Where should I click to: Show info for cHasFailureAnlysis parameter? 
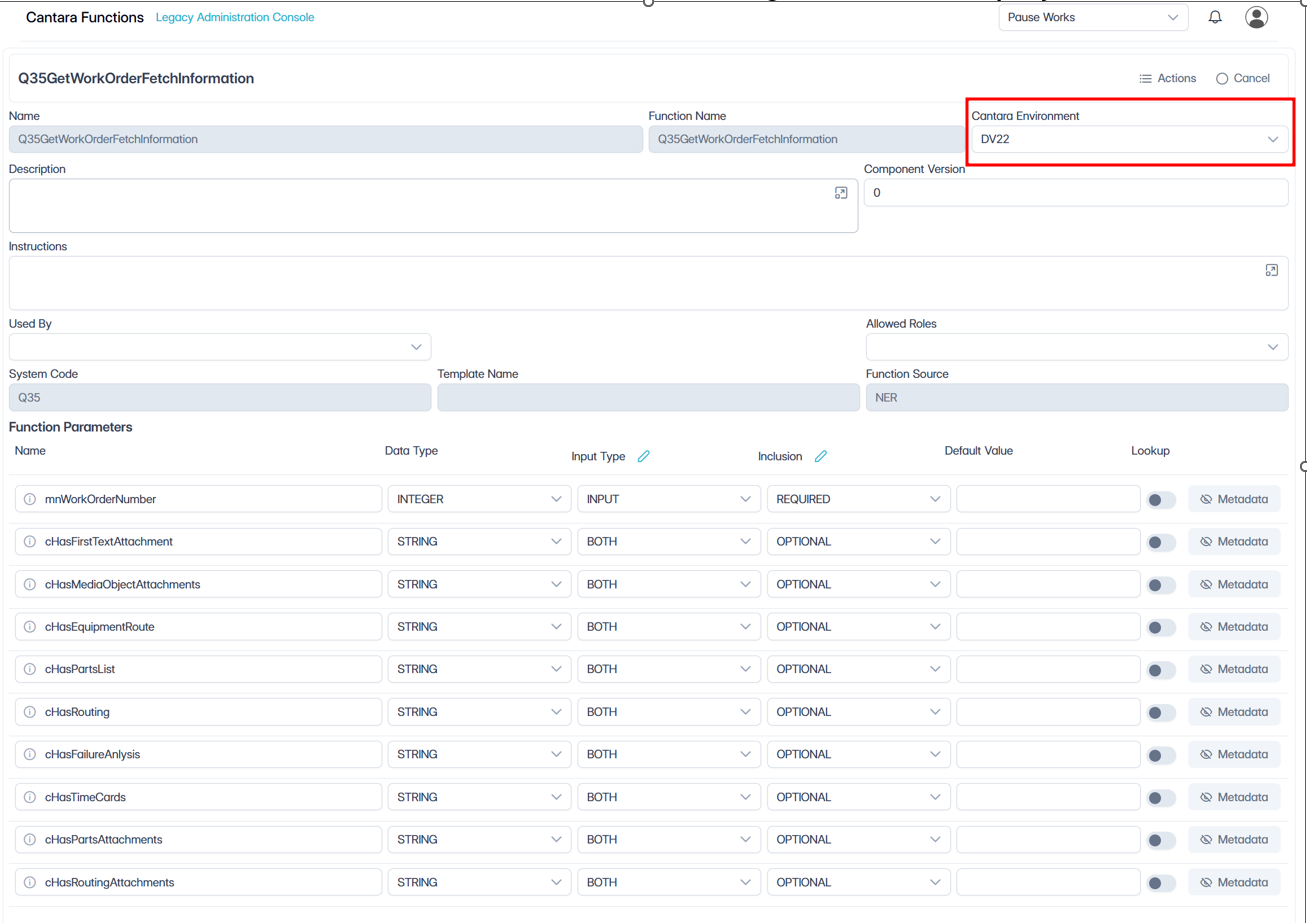coord(30,755)
